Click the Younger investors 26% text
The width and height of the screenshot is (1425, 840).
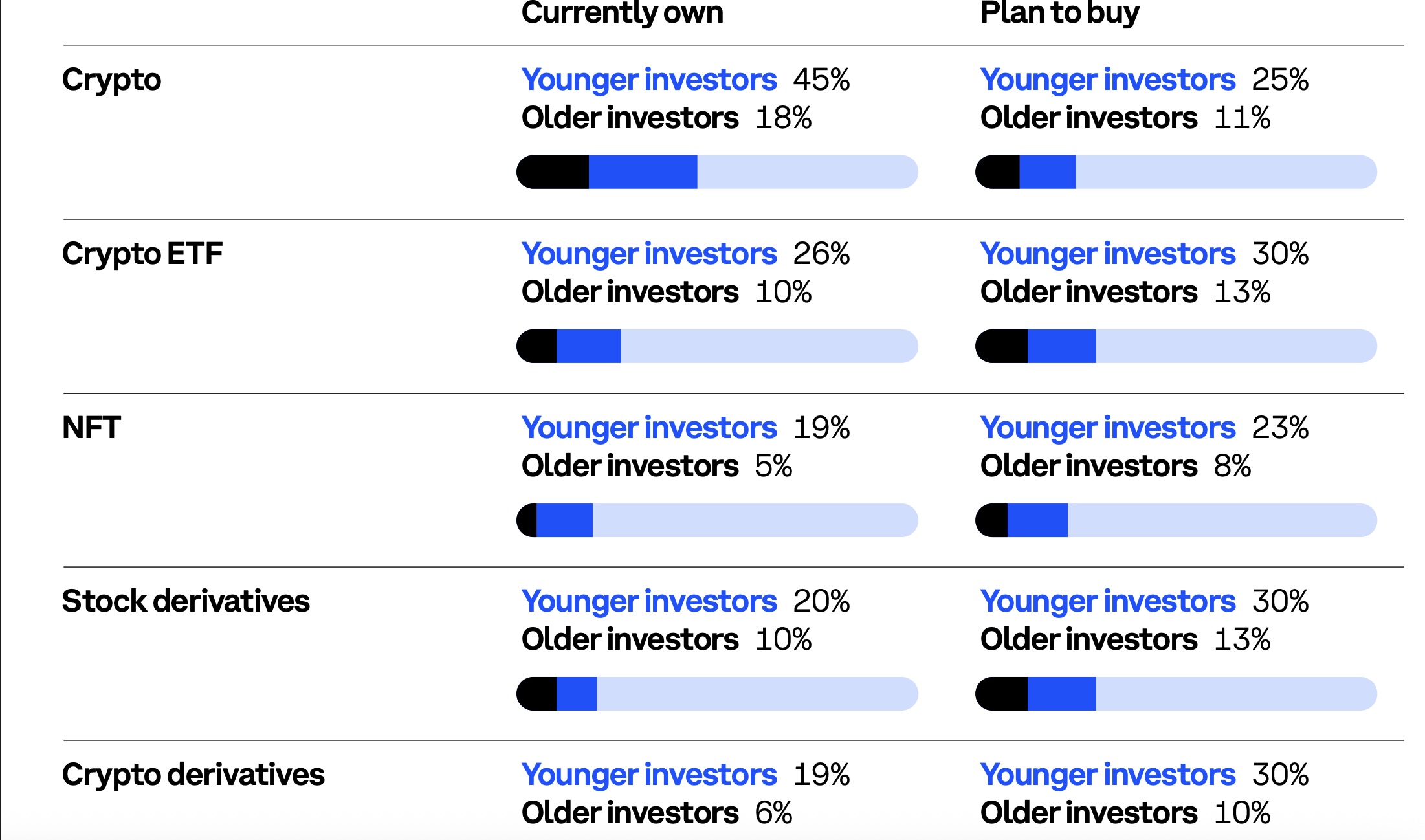click(685, 254)
